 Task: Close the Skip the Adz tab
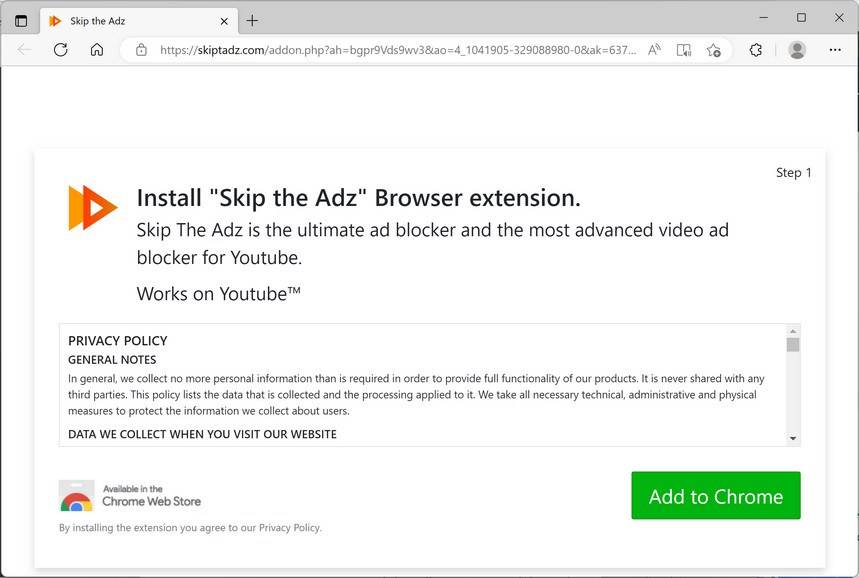[224, 21]
